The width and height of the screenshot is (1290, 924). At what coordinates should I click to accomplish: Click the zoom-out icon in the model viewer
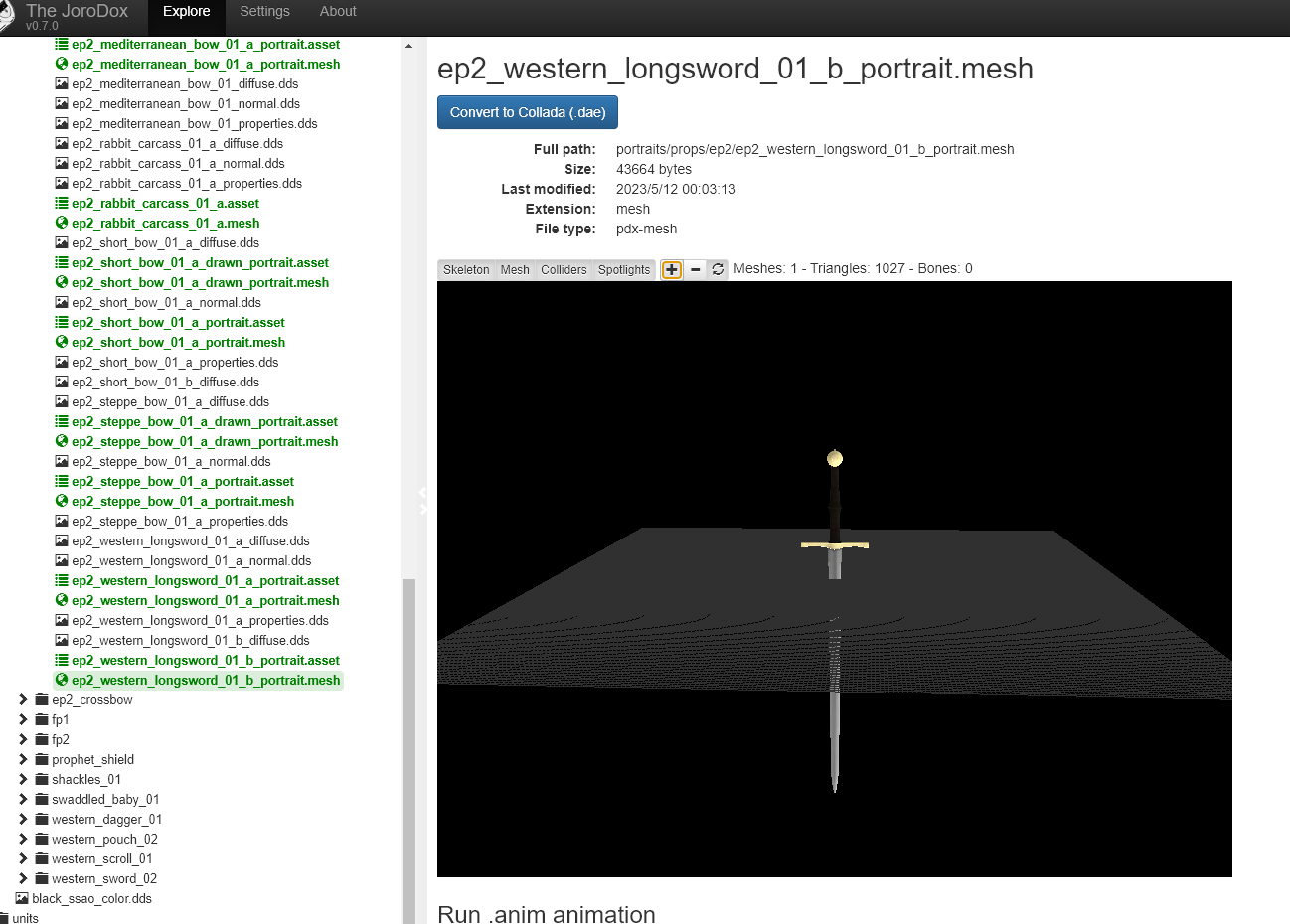[x=695, y=269]
